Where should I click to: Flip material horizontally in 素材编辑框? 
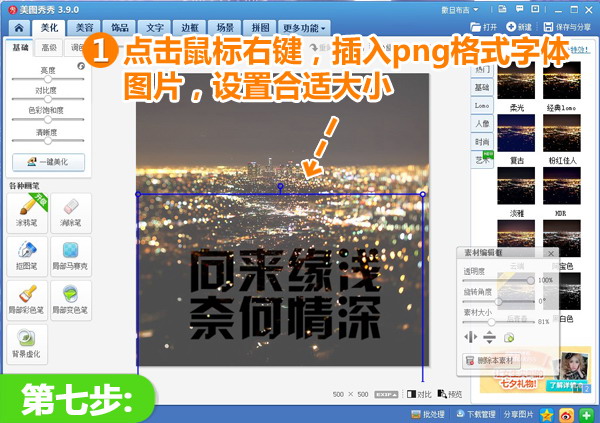point(471,337)
